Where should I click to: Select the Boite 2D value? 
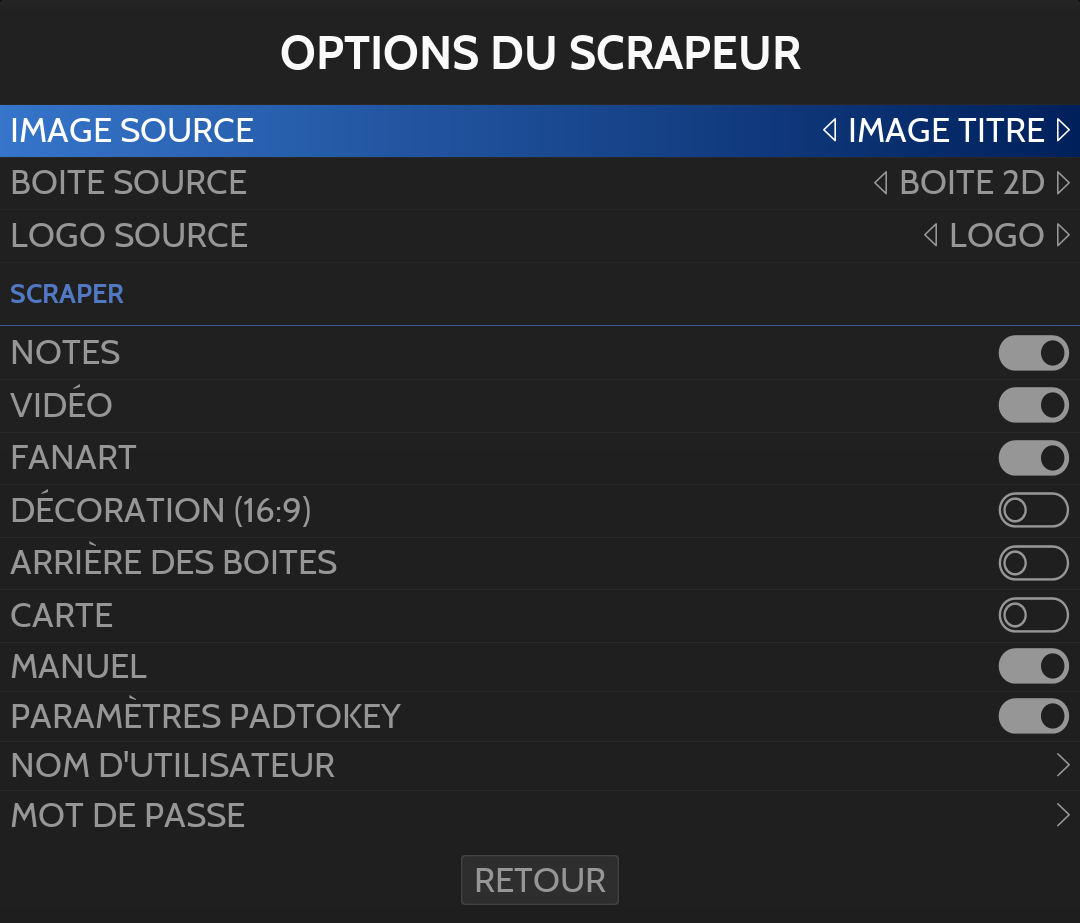pos(971,183)
